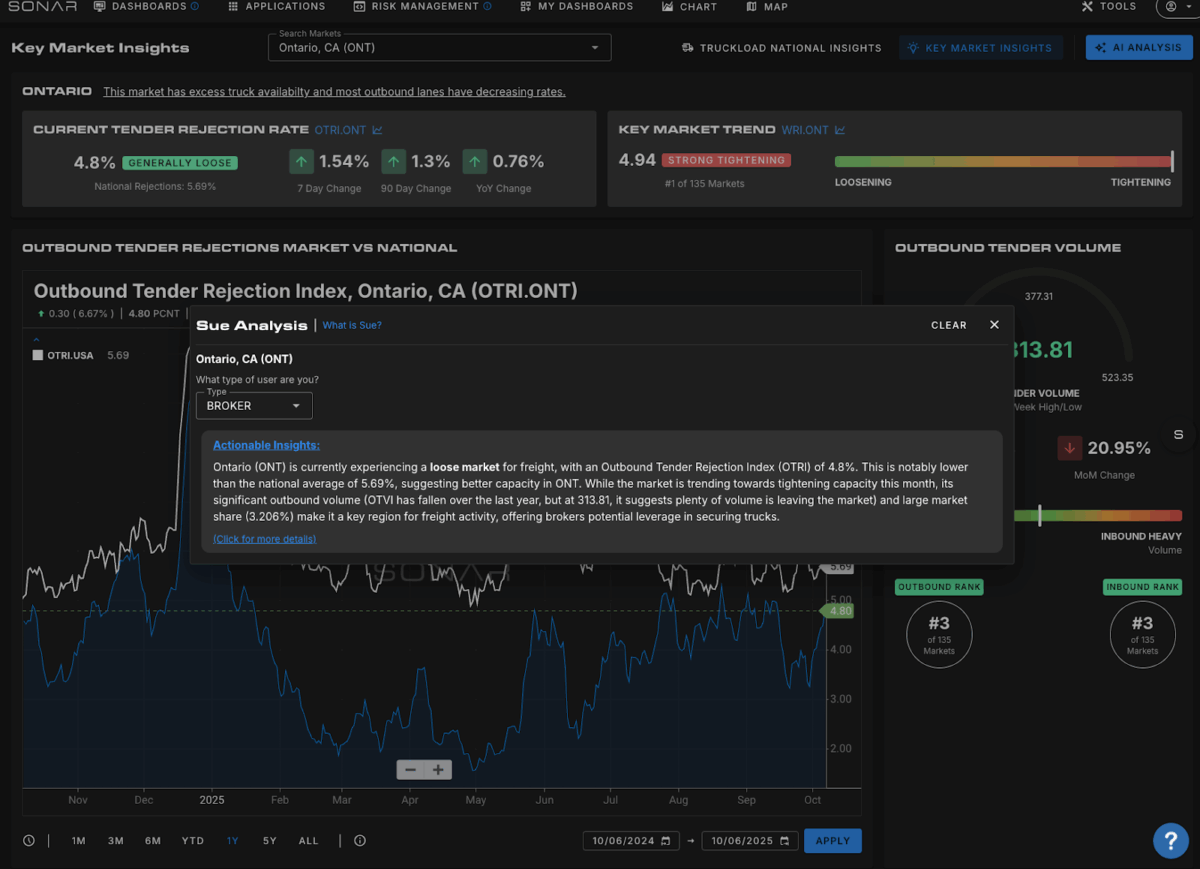Switch to Truckload National Insights tab
Image resolution: width=1200 pixels, height=869 pixels.
781,48
